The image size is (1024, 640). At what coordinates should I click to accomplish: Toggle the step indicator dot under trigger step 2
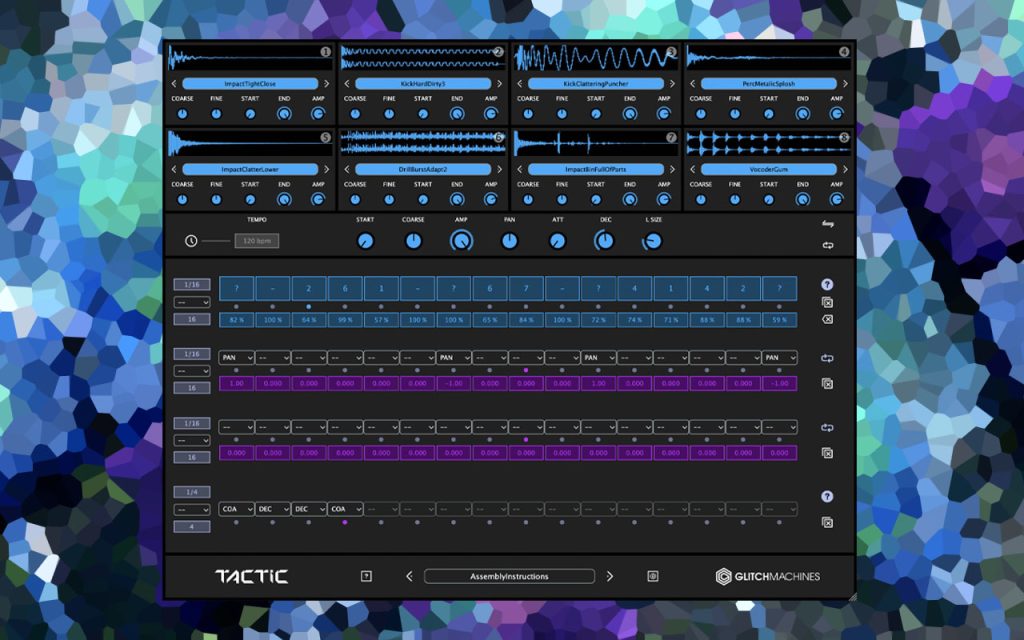(x=272, y=306)
